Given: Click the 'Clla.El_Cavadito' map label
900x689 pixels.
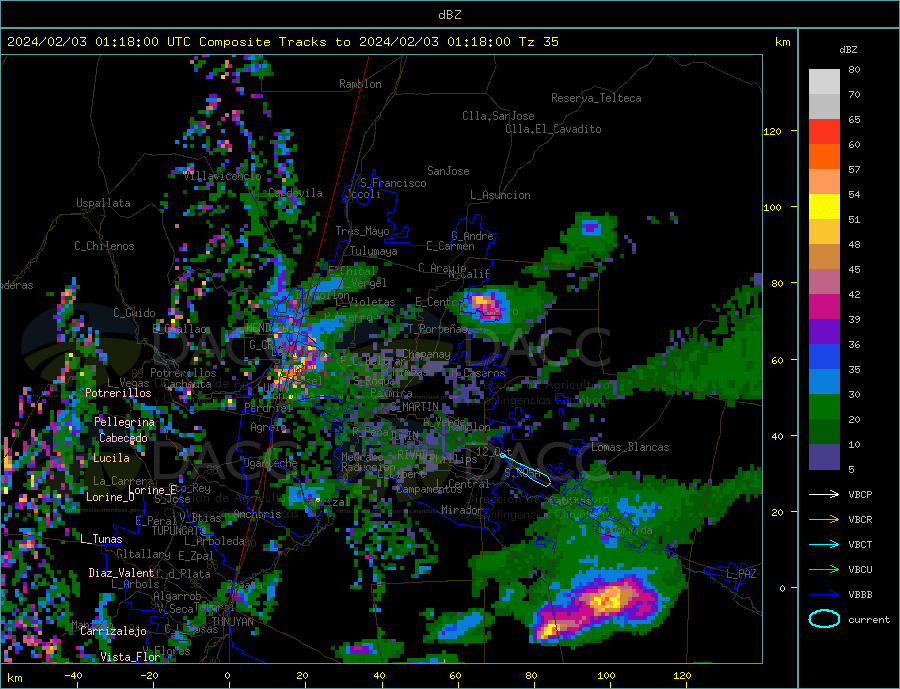Looking at the screenshot, I should pos(553,129).
